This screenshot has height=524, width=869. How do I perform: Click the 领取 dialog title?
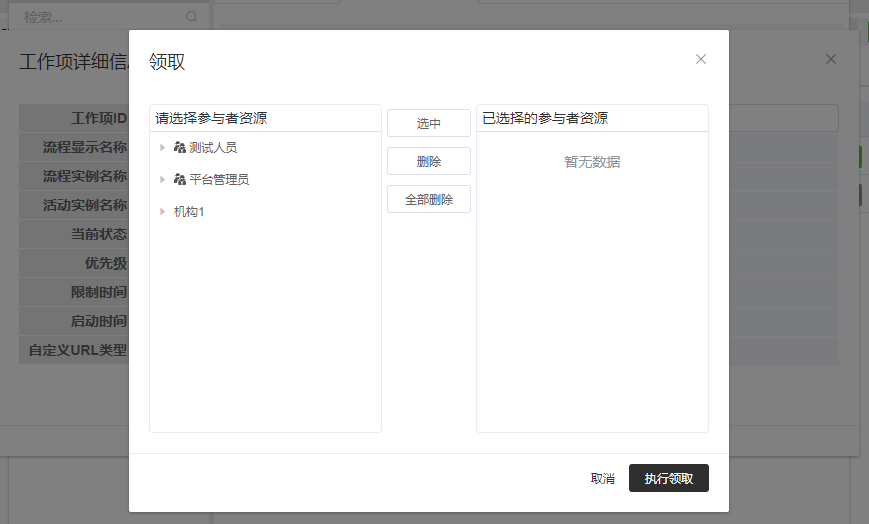[x=167, y=62]
